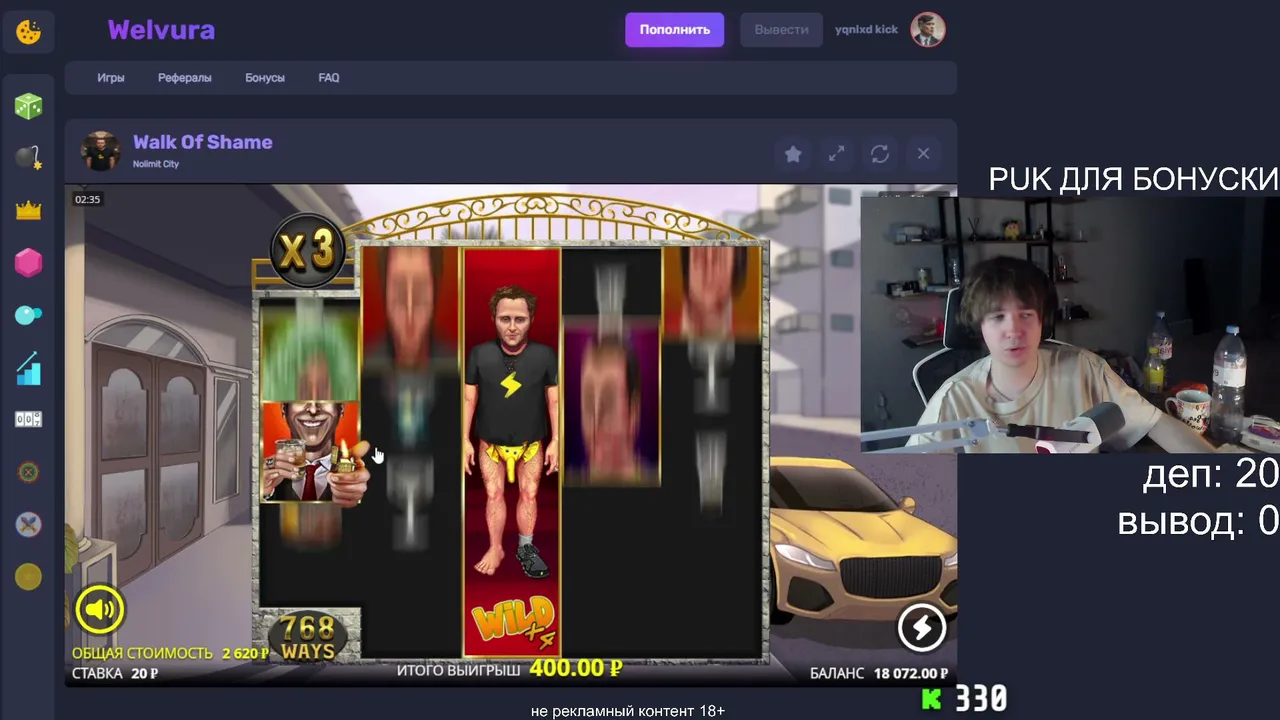Open the number counter slots game
1280x720 pixels.
pos(28,419)
